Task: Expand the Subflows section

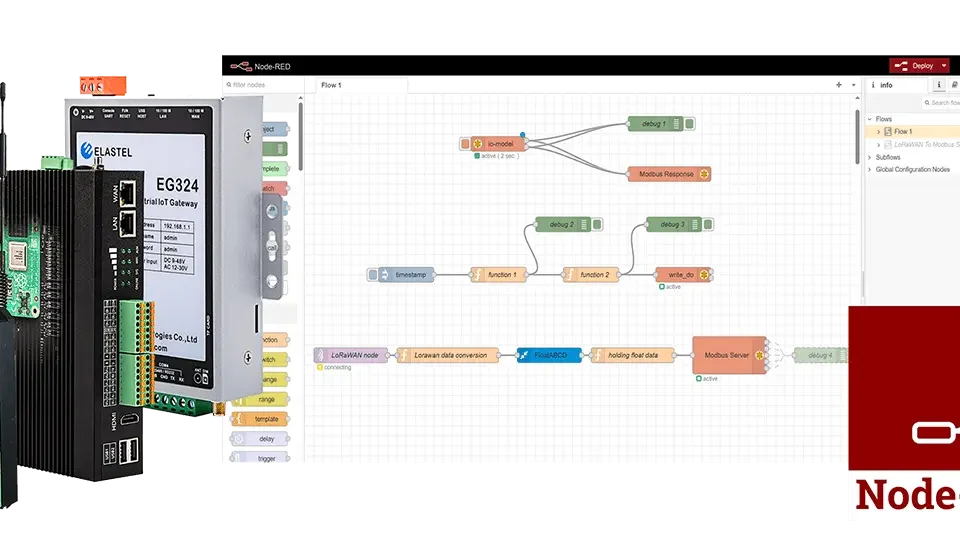Action: 869,157
